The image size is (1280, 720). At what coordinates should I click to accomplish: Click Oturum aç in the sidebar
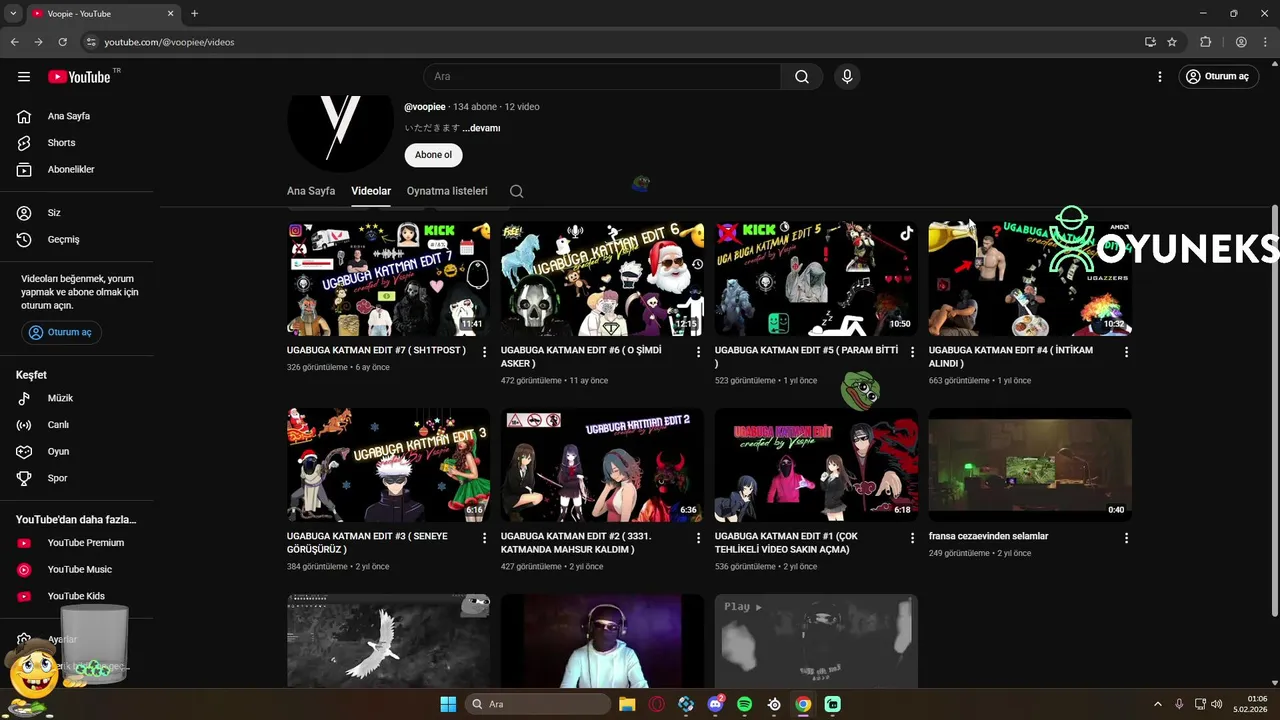pyautogui.click(x=61, y=332)
